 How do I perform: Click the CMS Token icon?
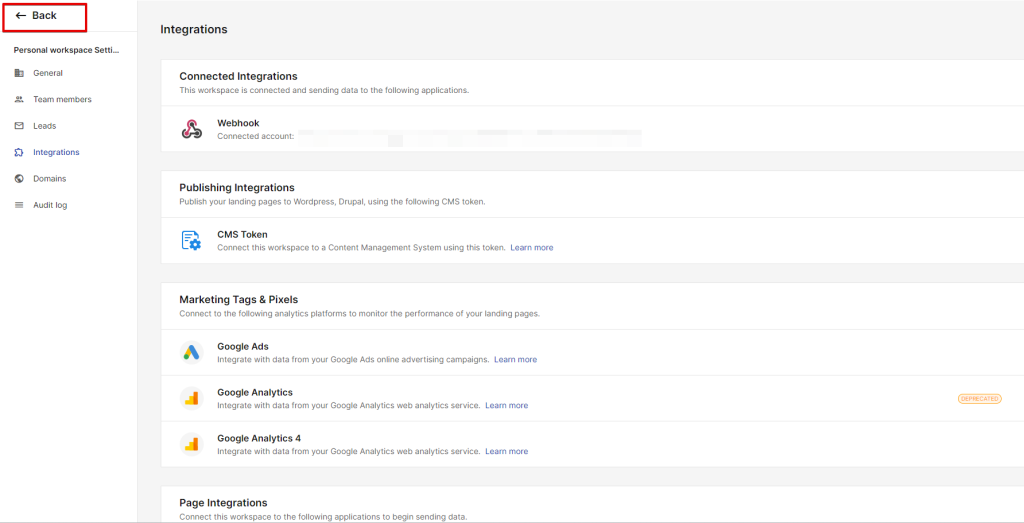tap(191, 240)
